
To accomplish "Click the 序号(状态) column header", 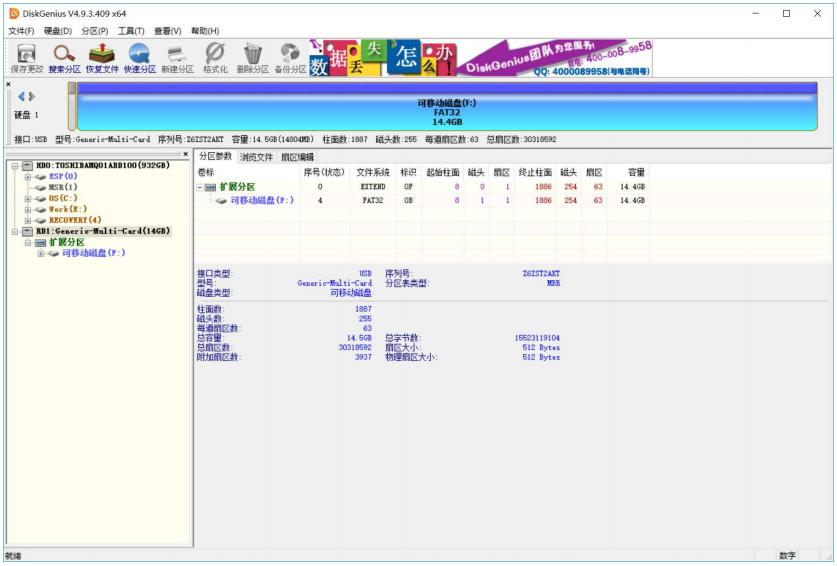I will pyautogui.click(x=325, y=172).
